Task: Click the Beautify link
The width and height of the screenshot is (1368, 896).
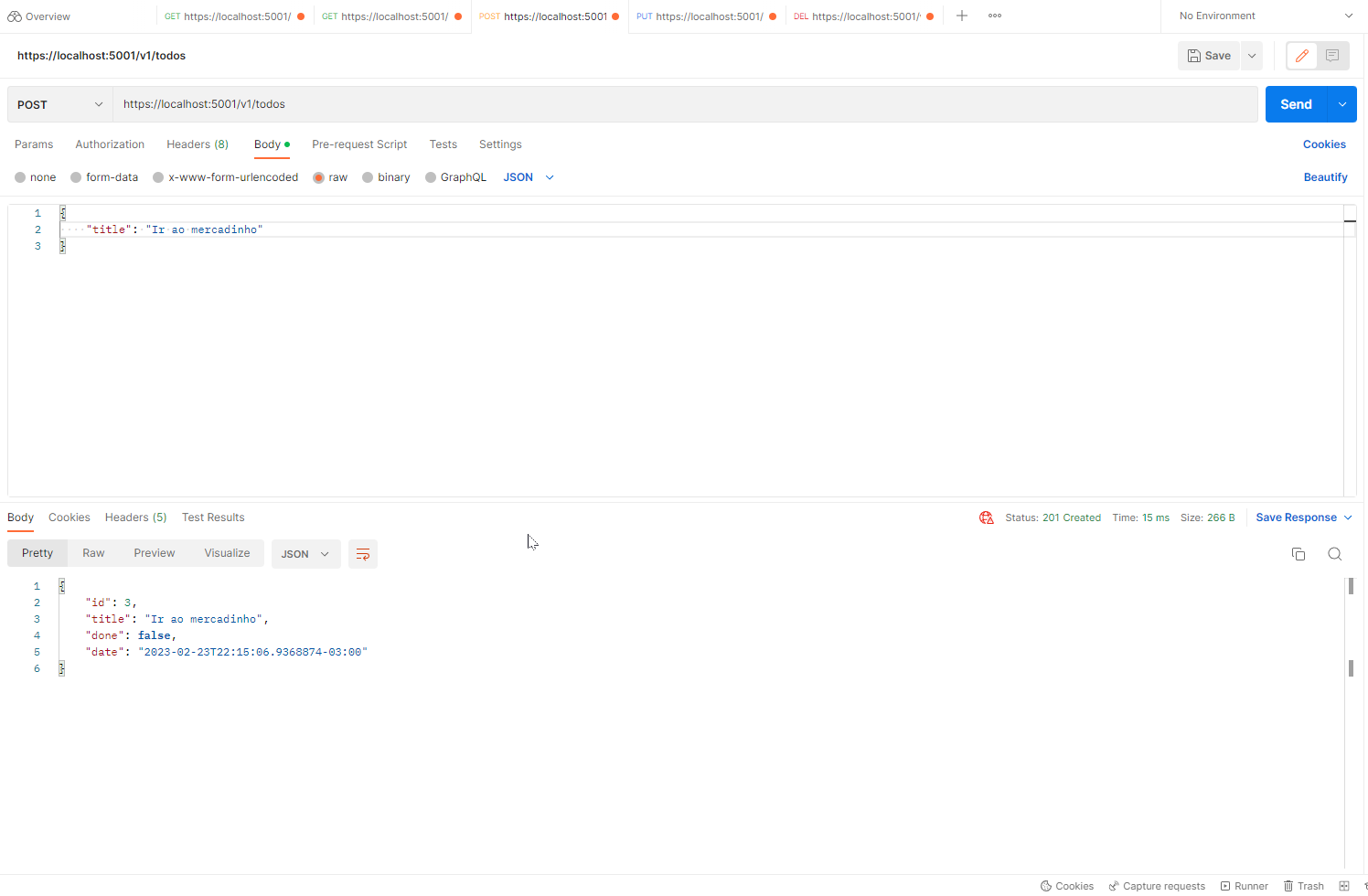Action: coord(1325,177)
